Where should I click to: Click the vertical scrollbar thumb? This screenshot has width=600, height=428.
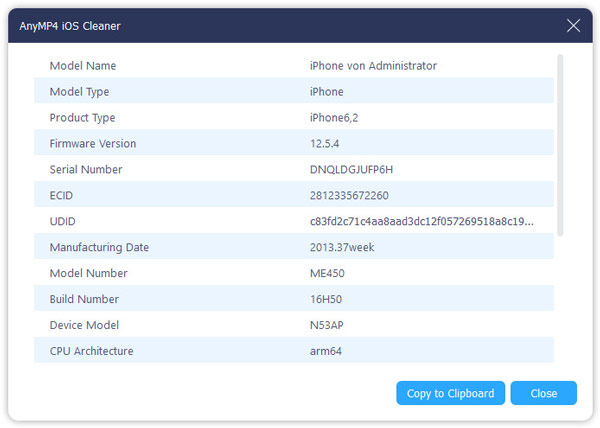(560, 145)
